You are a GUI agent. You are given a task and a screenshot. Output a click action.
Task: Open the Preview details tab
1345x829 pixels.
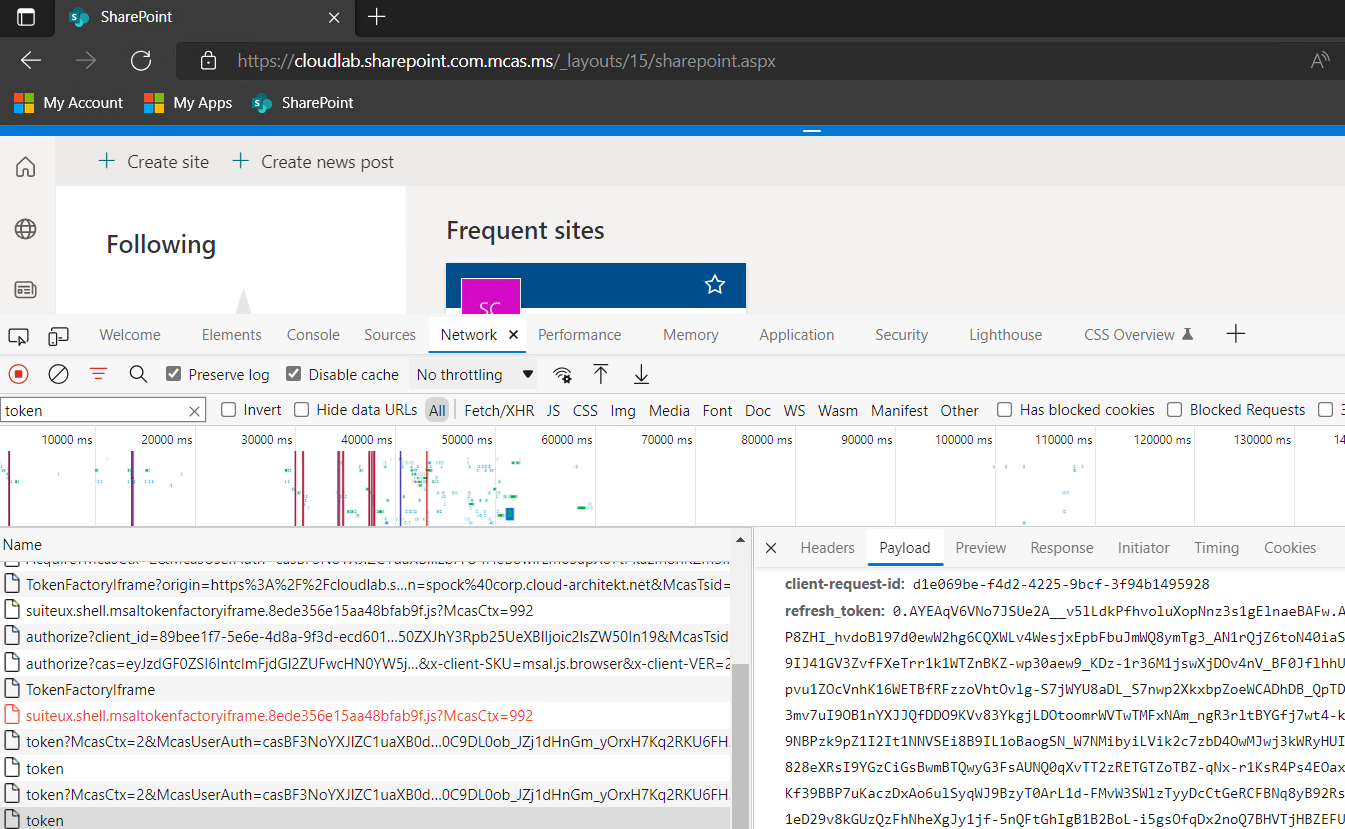click(x=980, y=548)
